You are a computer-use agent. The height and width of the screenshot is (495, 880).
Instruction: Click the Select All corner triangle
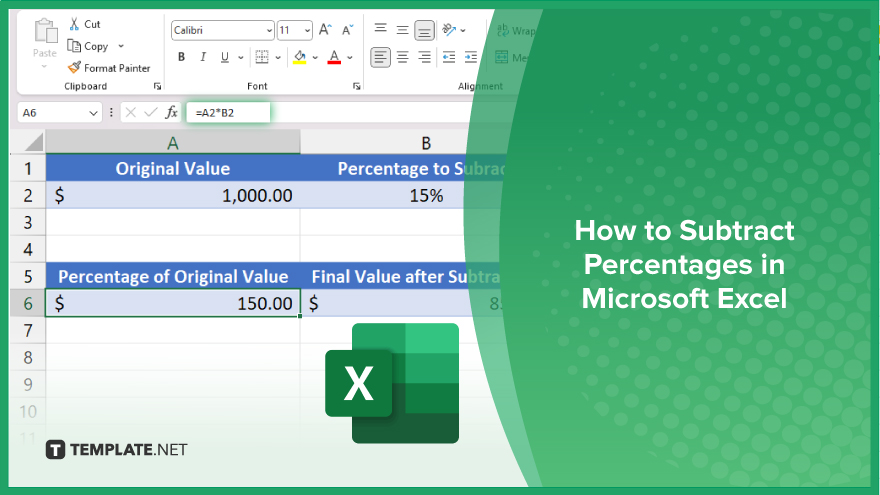(x=33, y=142)
